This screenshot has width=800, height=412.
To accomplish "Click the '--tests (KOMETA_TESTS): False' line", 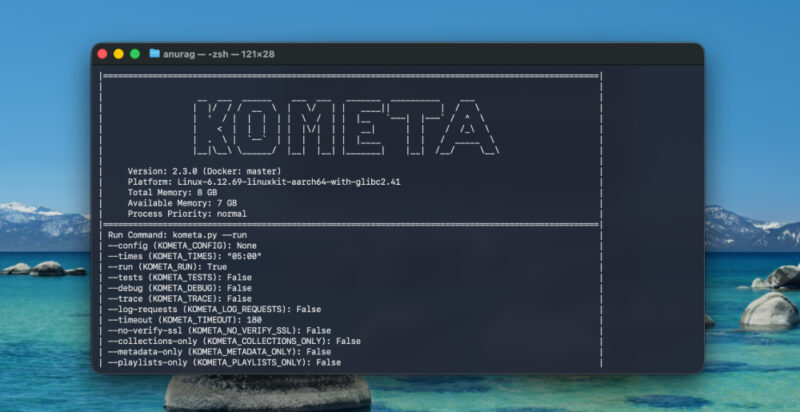I will (180, 277).
